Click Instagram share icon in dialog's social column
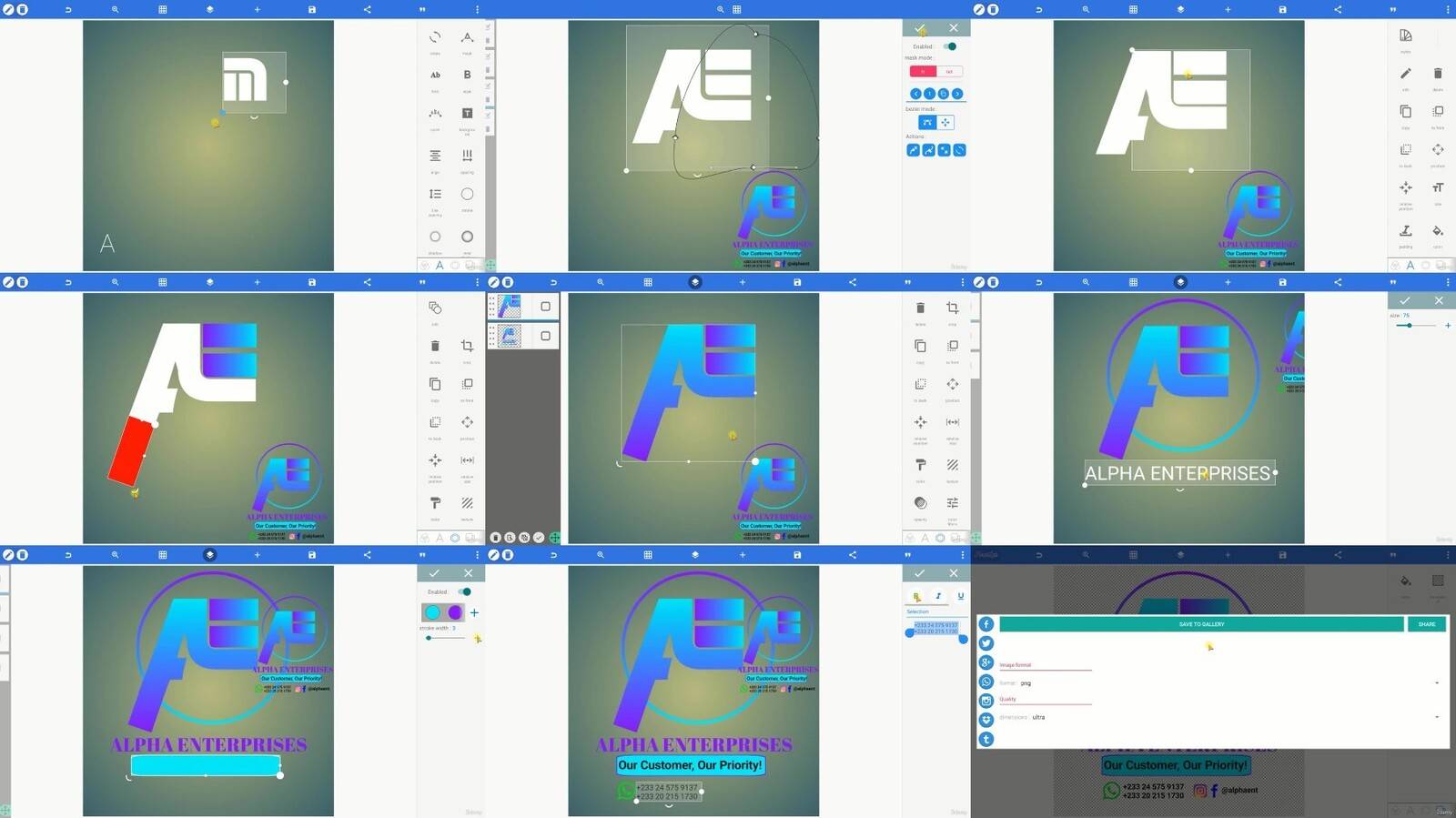The width and height of the screenshot is (1456, 818). (986, 701)
